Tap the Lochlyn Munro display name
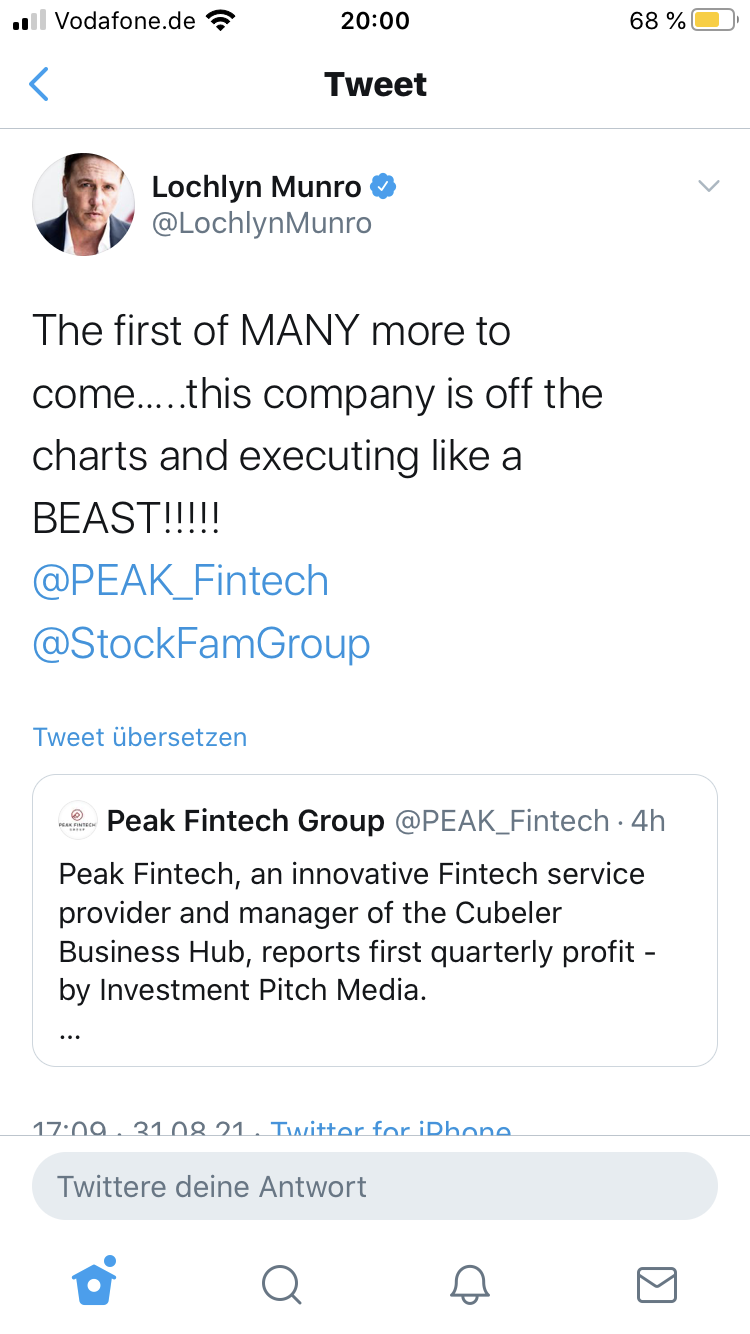The width and height of the screenshot is (750, 1334). 256,186
